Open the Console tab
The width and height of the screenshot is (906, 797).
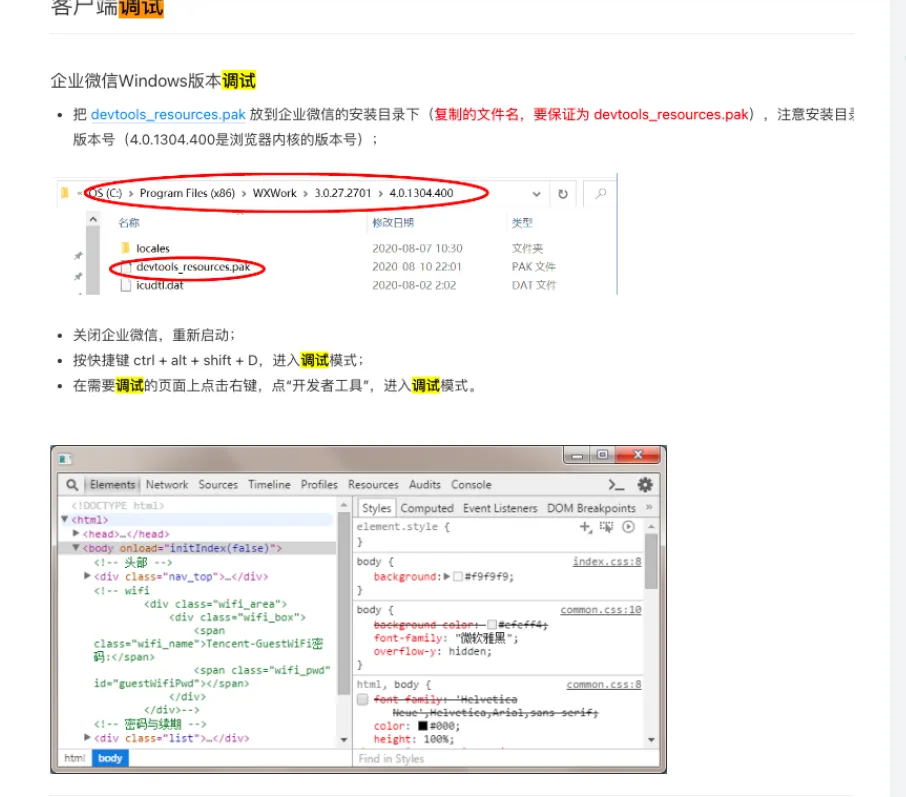coord(471,485)
